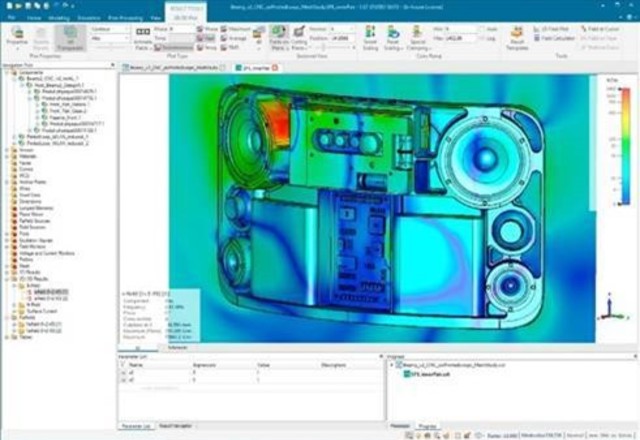This screenshot has width=640, height=440.
Task: Open the Normal direction dropdown
Action: pyautogui.click(x=342, y=29)
